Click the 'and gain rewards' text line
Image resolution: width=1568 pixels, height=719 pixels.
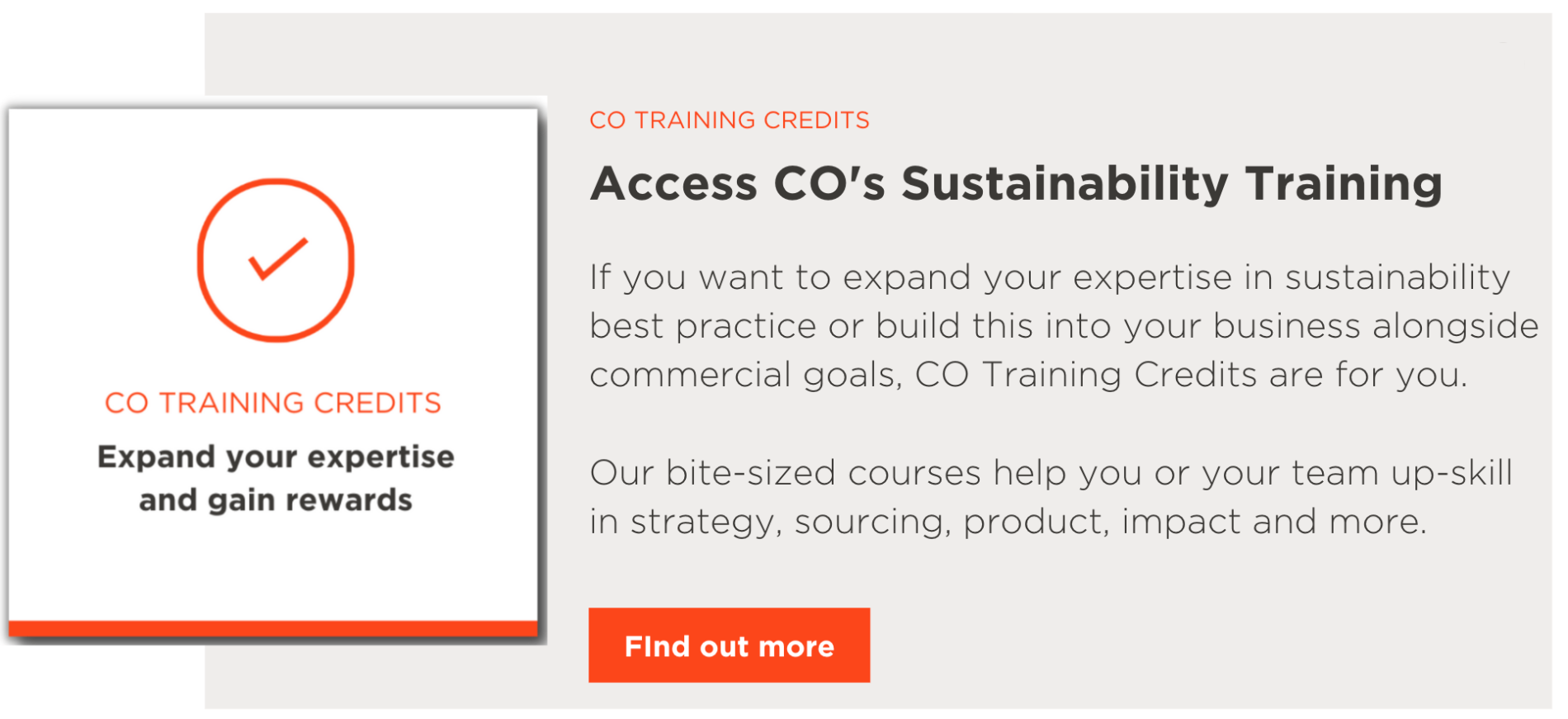pos(276,500)
